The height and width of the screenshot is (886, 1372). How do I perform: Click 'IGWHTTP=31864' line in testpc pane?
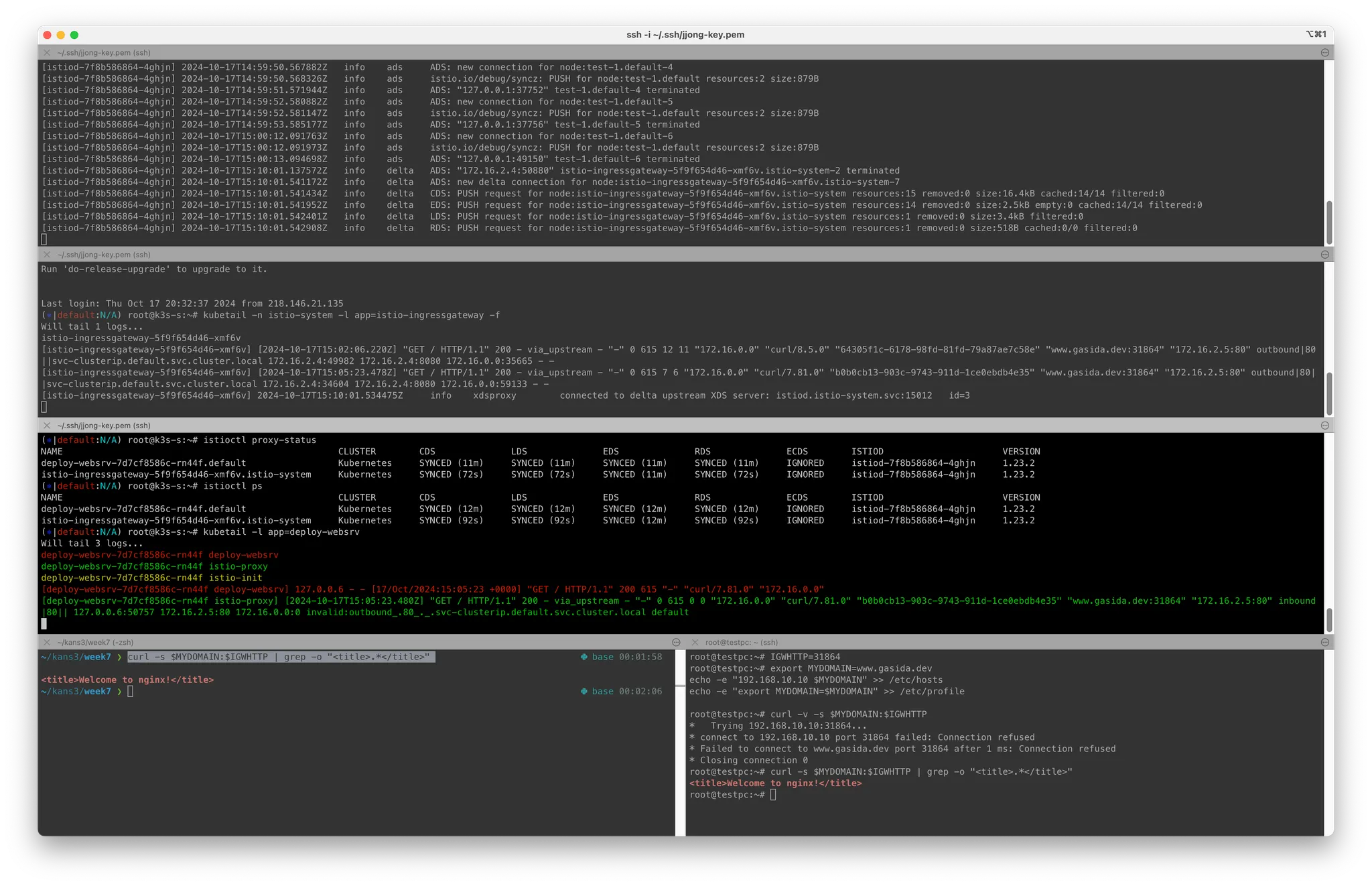pos(764,657)
